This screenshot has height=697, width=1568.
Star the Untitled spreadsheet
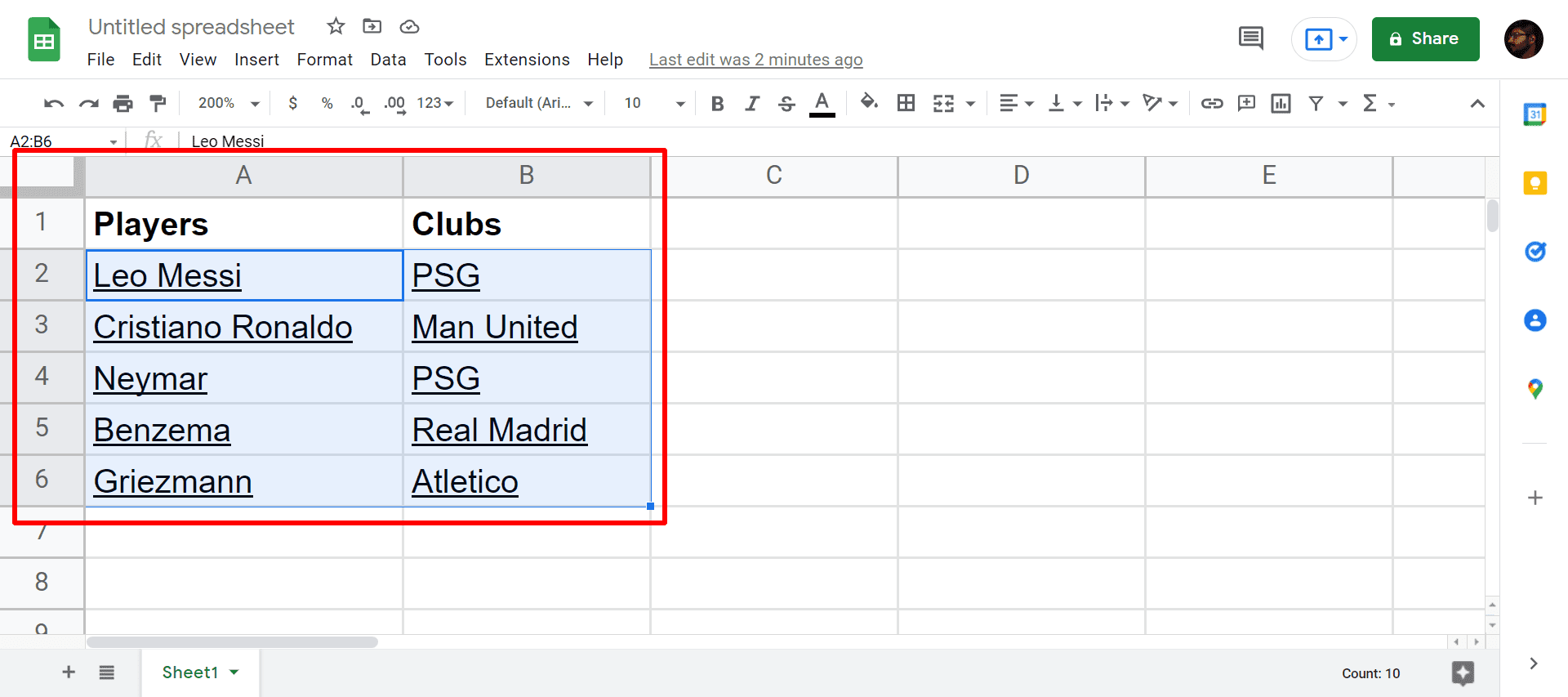coord(336,27)
